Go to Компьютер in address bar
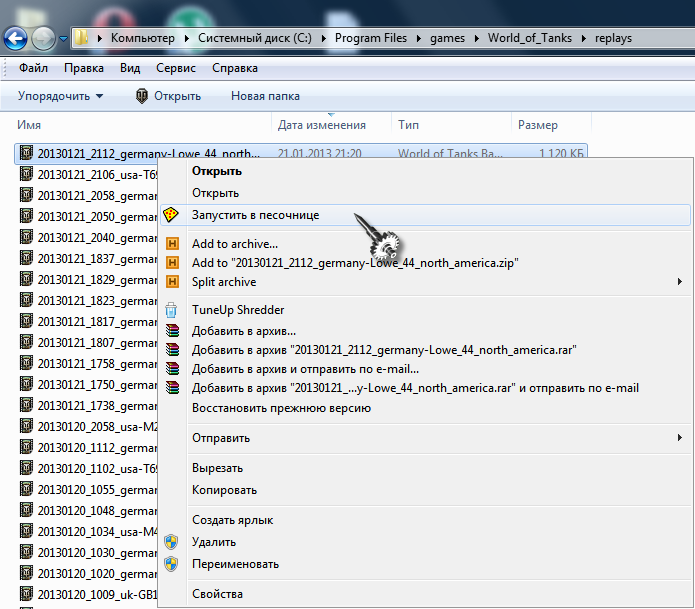The width and height of the screenshot is (695, 609). point(143,38)
